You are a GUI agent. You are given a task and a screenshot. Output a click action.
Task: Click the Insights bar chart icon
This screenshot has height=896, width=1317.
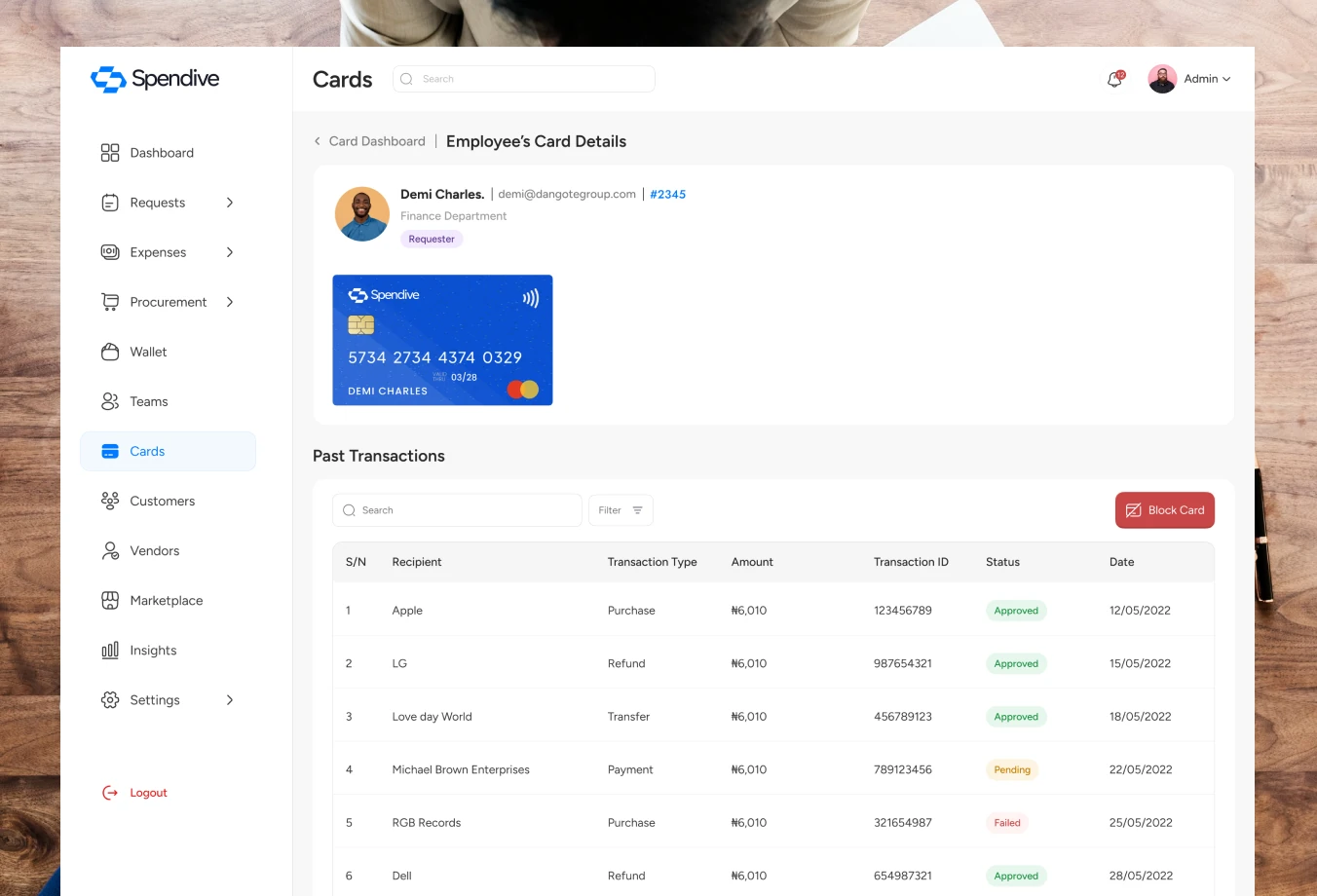click(x=110, y=650)
